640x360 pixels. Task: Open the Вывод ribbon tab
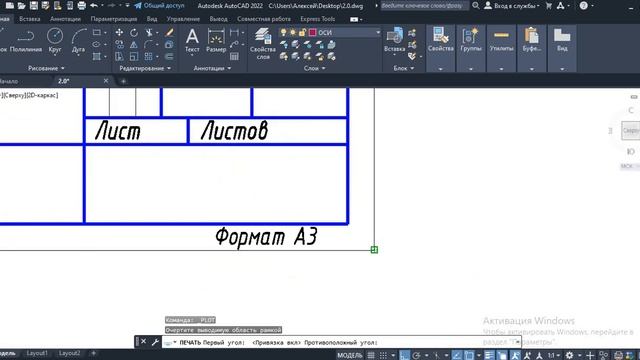[218, 19]
